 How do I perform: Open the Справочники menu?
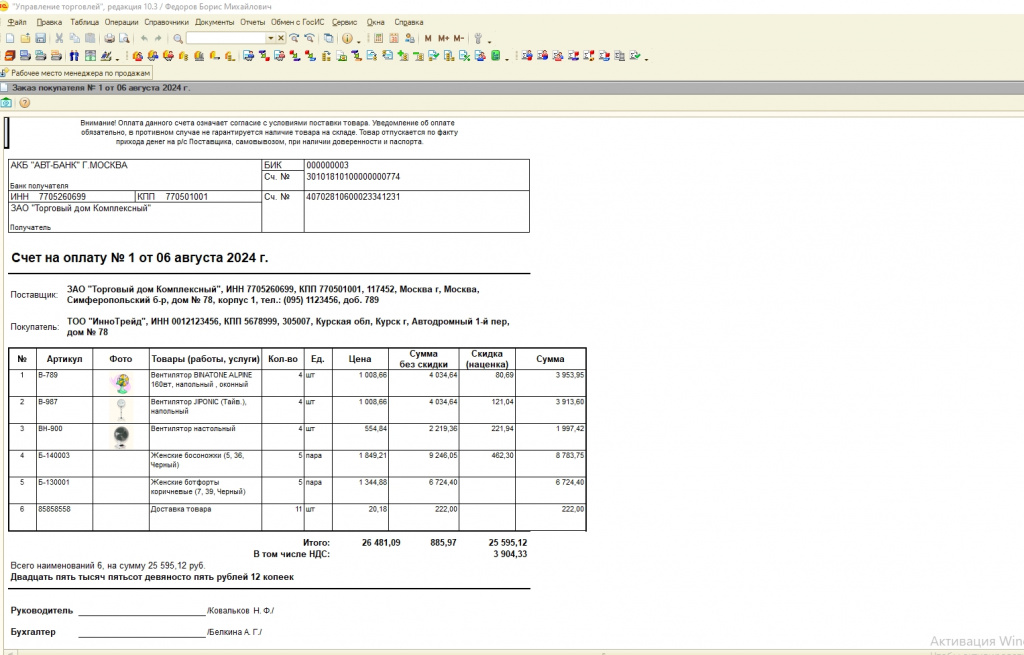point(167,21)
